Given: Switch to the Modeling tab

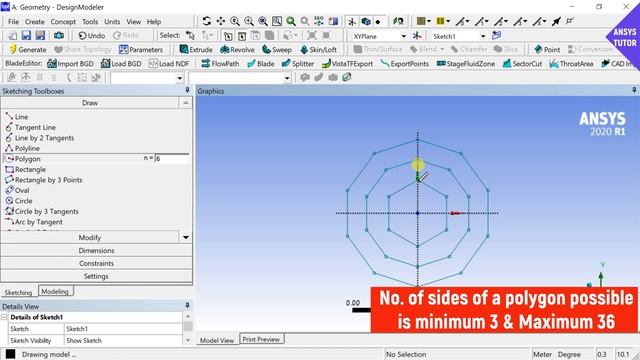Looking at the screenshot, I should (55, 291).
